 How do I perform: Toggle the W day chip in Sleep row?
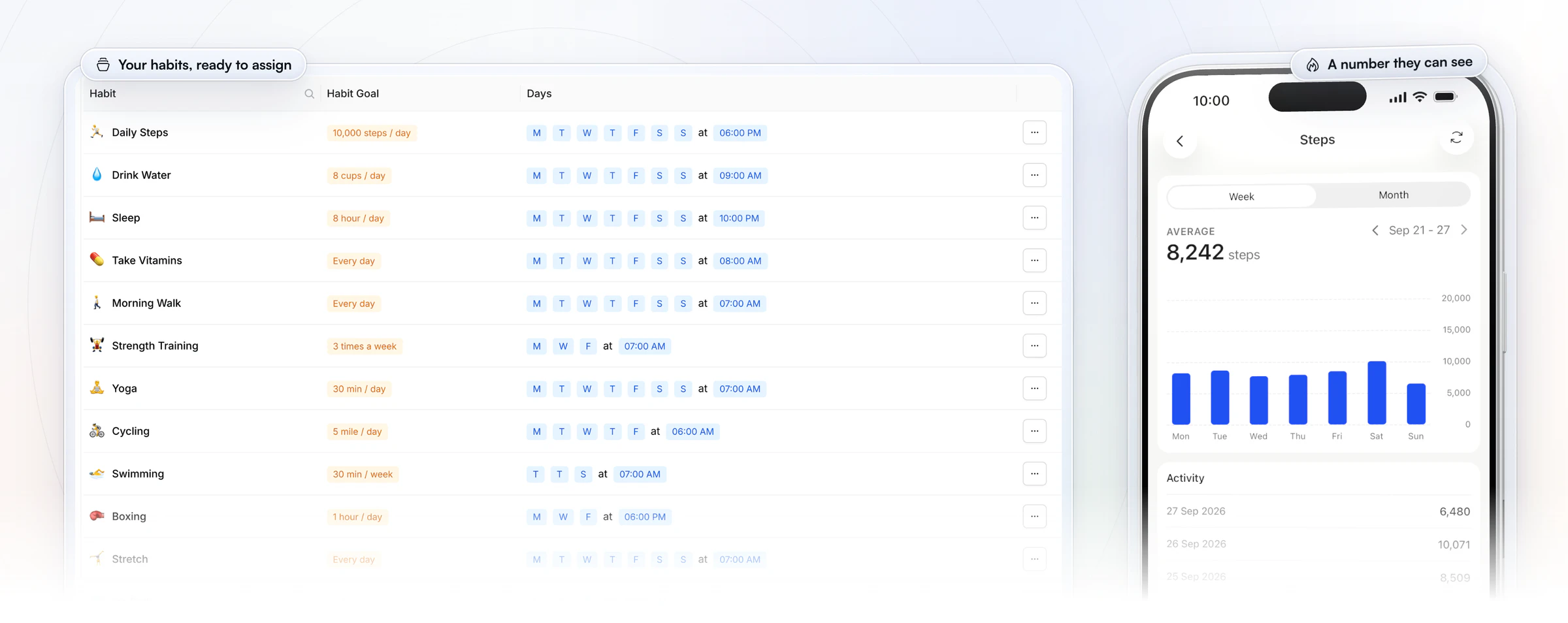[x=587, y=218]
